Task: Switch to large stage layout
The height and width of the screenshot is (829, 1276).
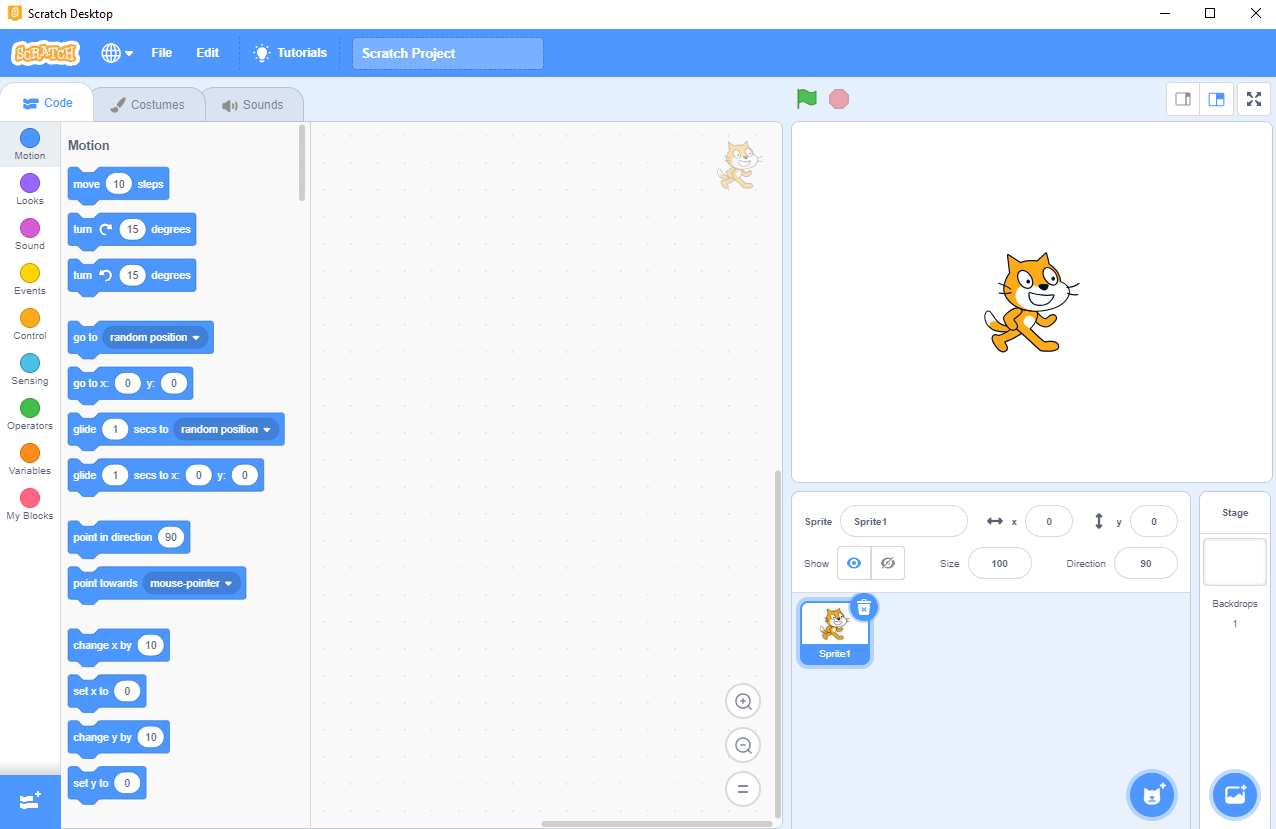Action: click(1216, 99)
